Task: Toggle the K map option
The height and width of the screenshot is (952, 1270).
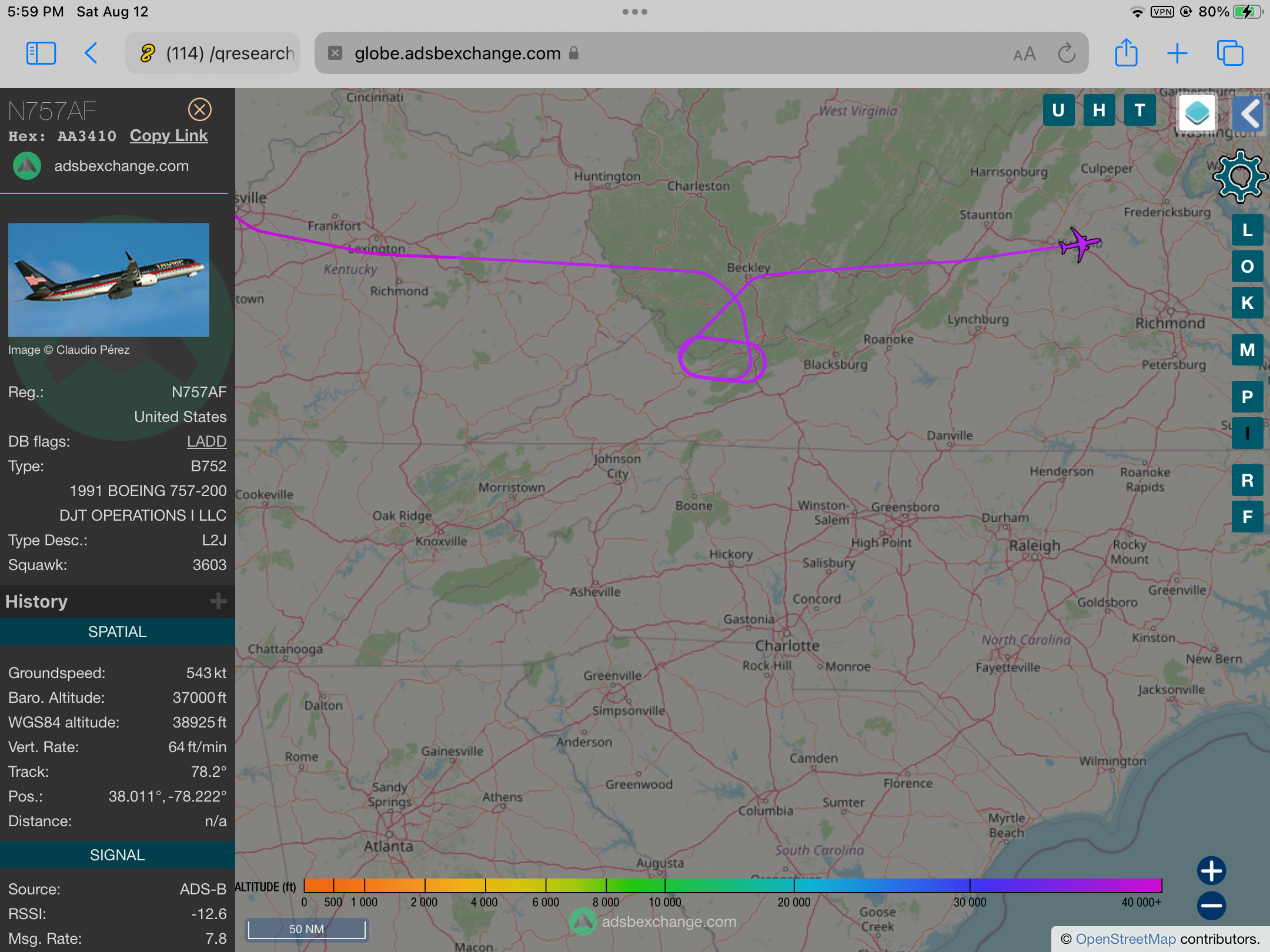Action: tap(1247, 303)
